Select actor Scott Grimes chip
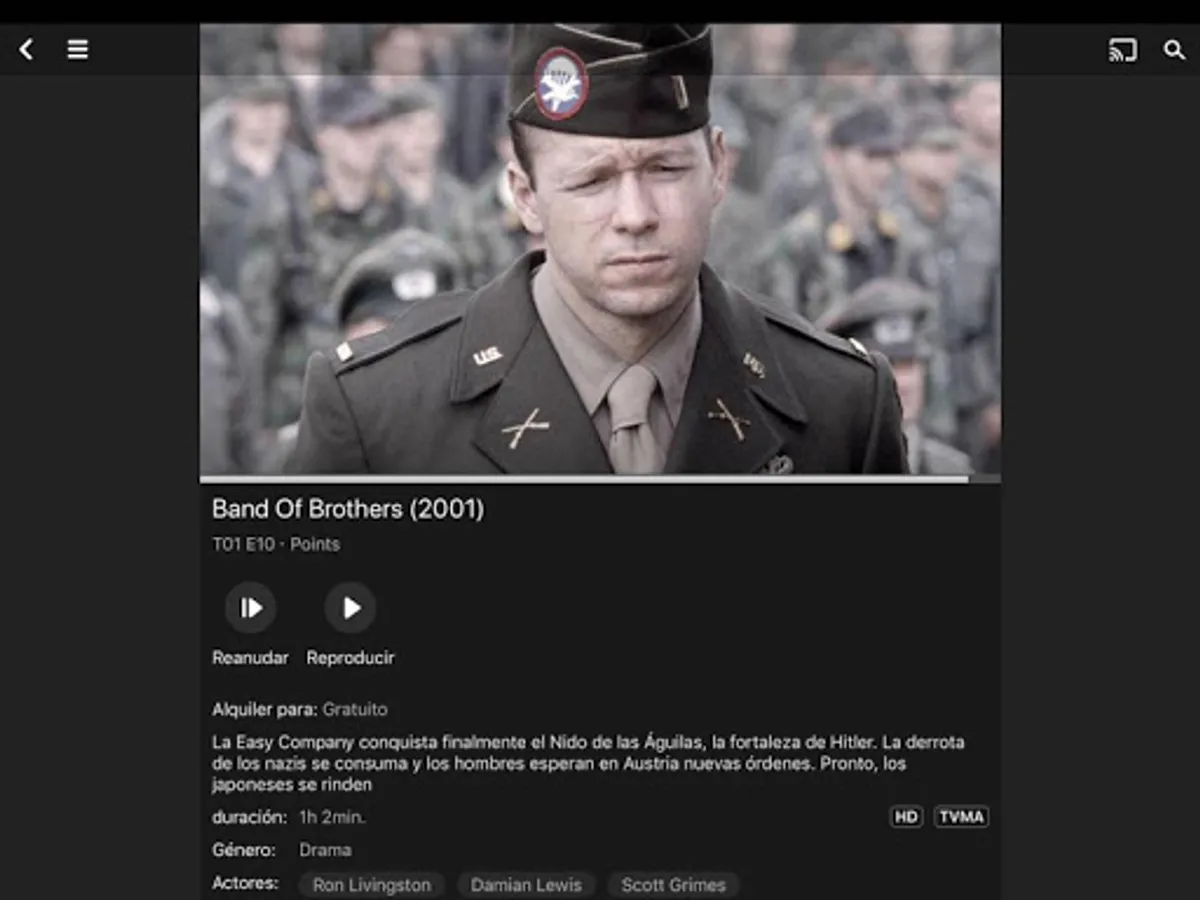 tap(673, 885)
